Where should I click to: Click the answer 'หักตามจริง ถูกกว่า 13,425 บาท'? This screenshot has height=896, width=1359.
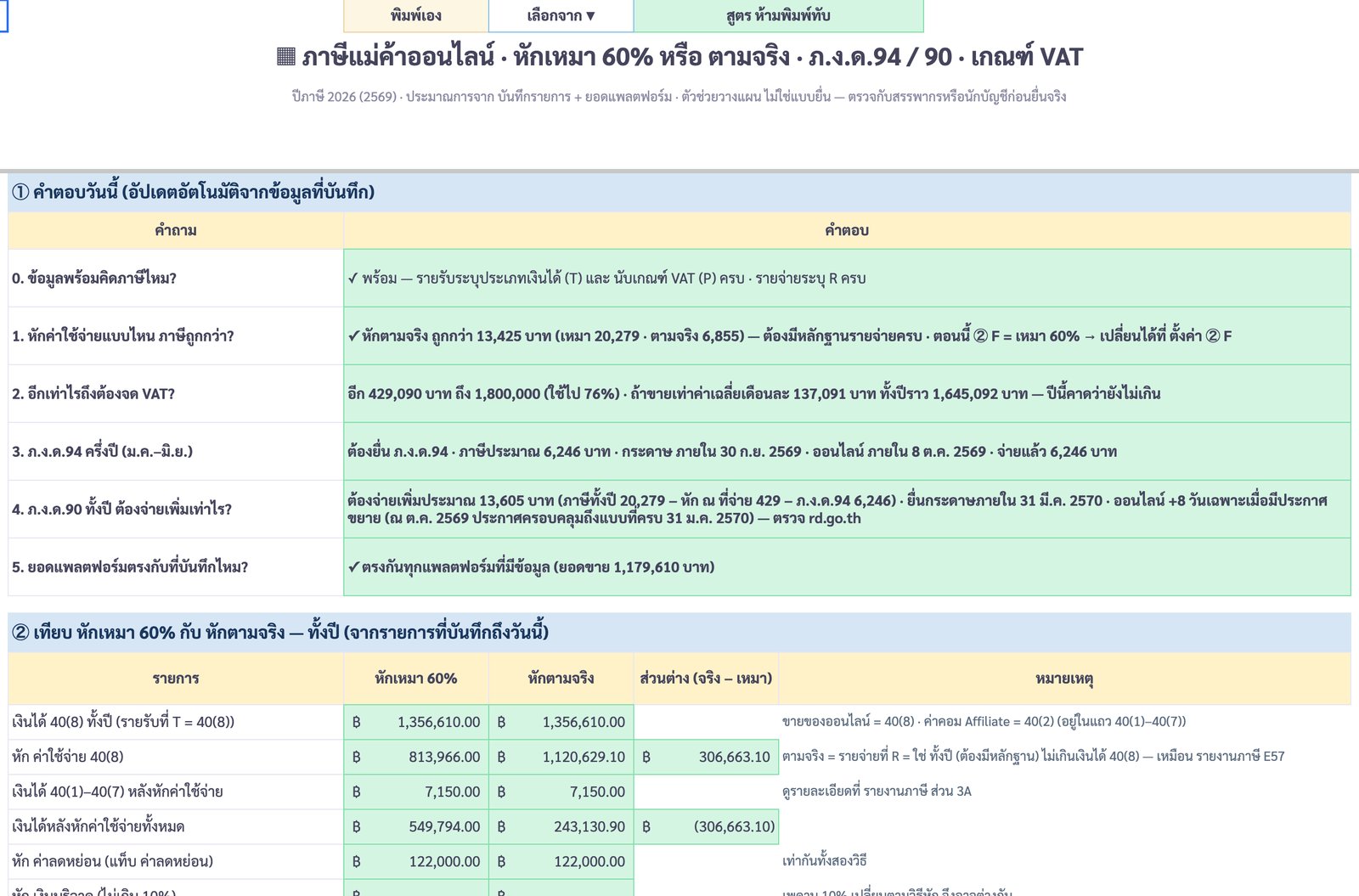pyautogui.click(x=847, y=335)
